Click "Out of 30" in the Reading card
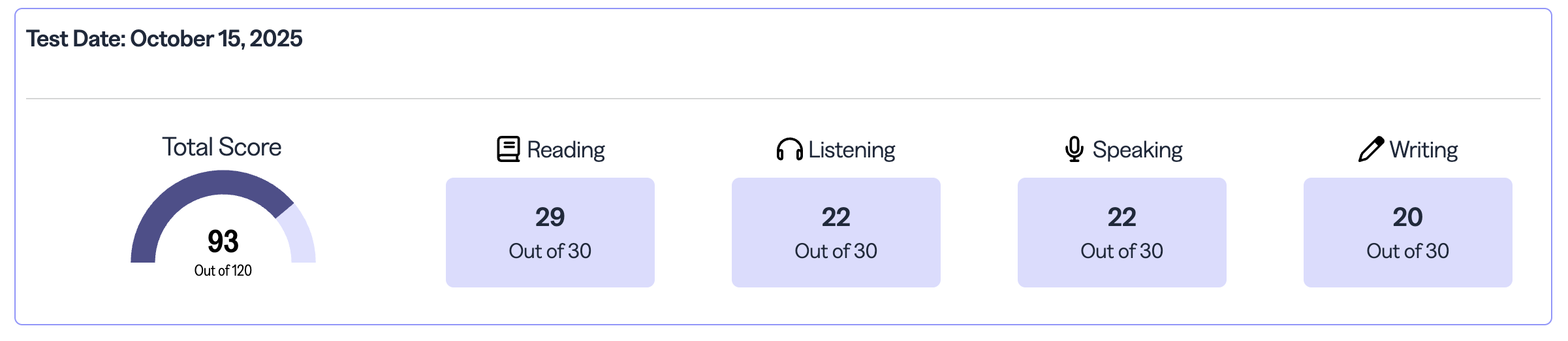 (550, 251)
